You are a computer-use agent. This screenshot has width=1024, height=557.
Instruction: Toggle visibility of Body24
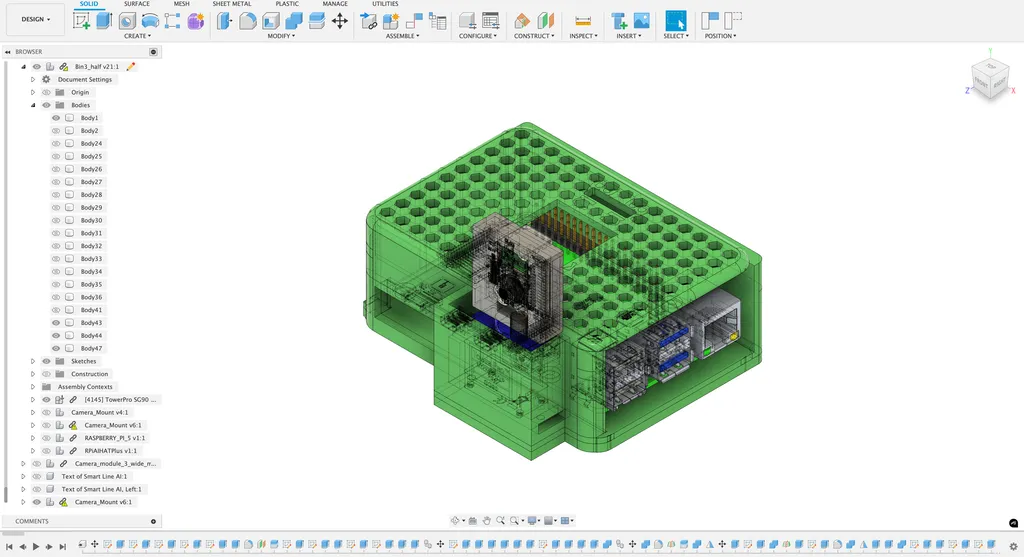tap(56, 143)
